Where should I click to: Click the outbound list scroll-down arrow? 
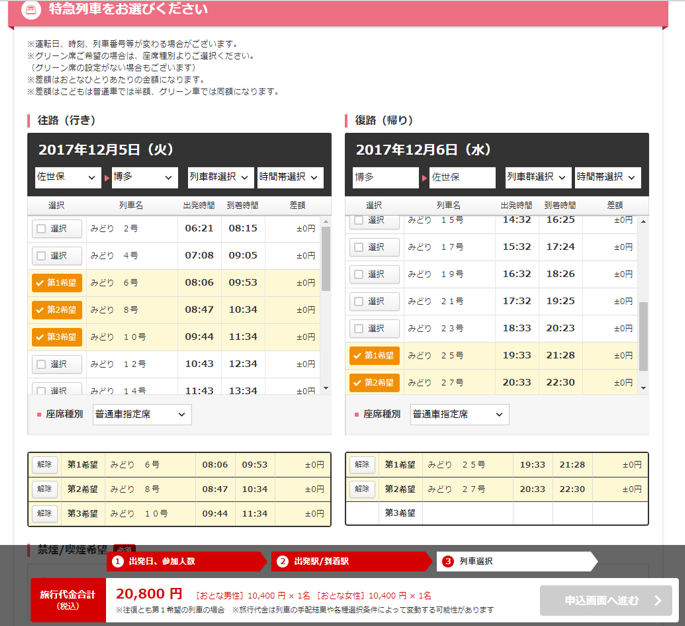point(326,388)
